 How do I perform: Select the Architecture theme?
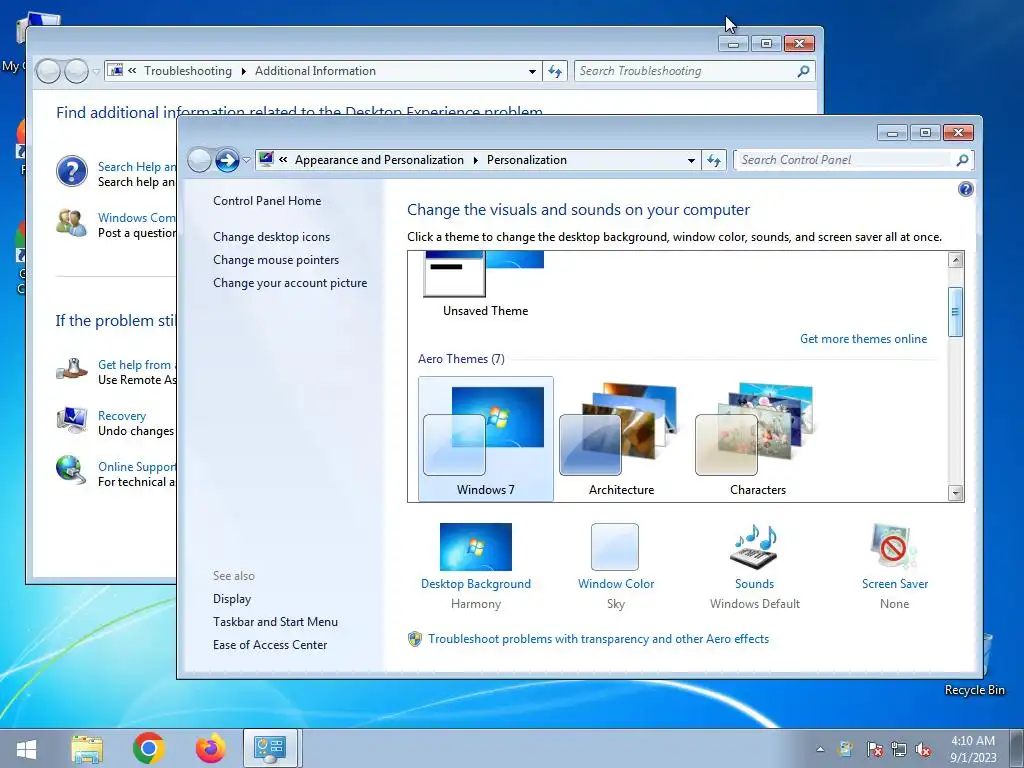coord(621,438)
